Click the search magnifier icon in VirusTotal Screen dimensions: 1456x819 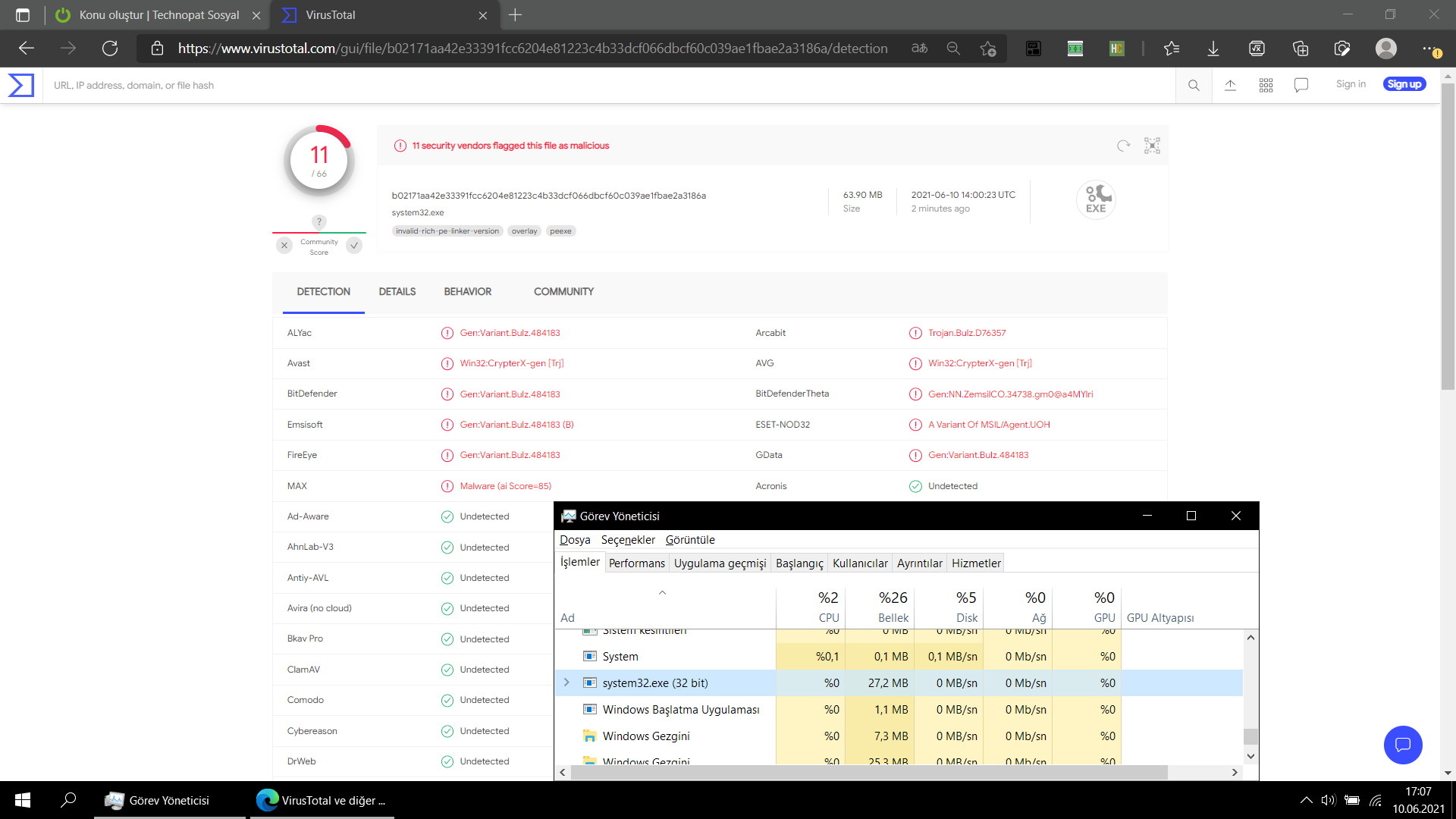point(1194,85)
